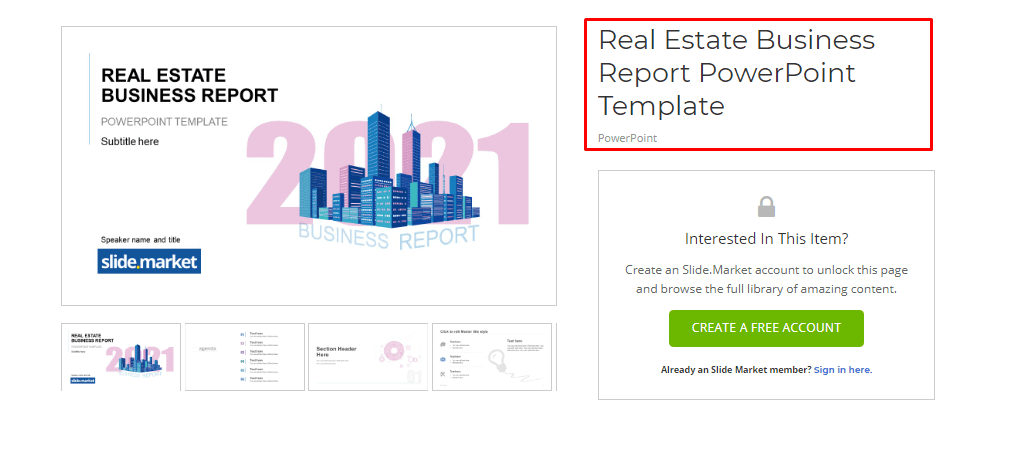Viewport: 1024px width, 451px height.
Task: Click the Real Estate Business Report PowerPoint Template title
Action: click(x=736, y=72)
